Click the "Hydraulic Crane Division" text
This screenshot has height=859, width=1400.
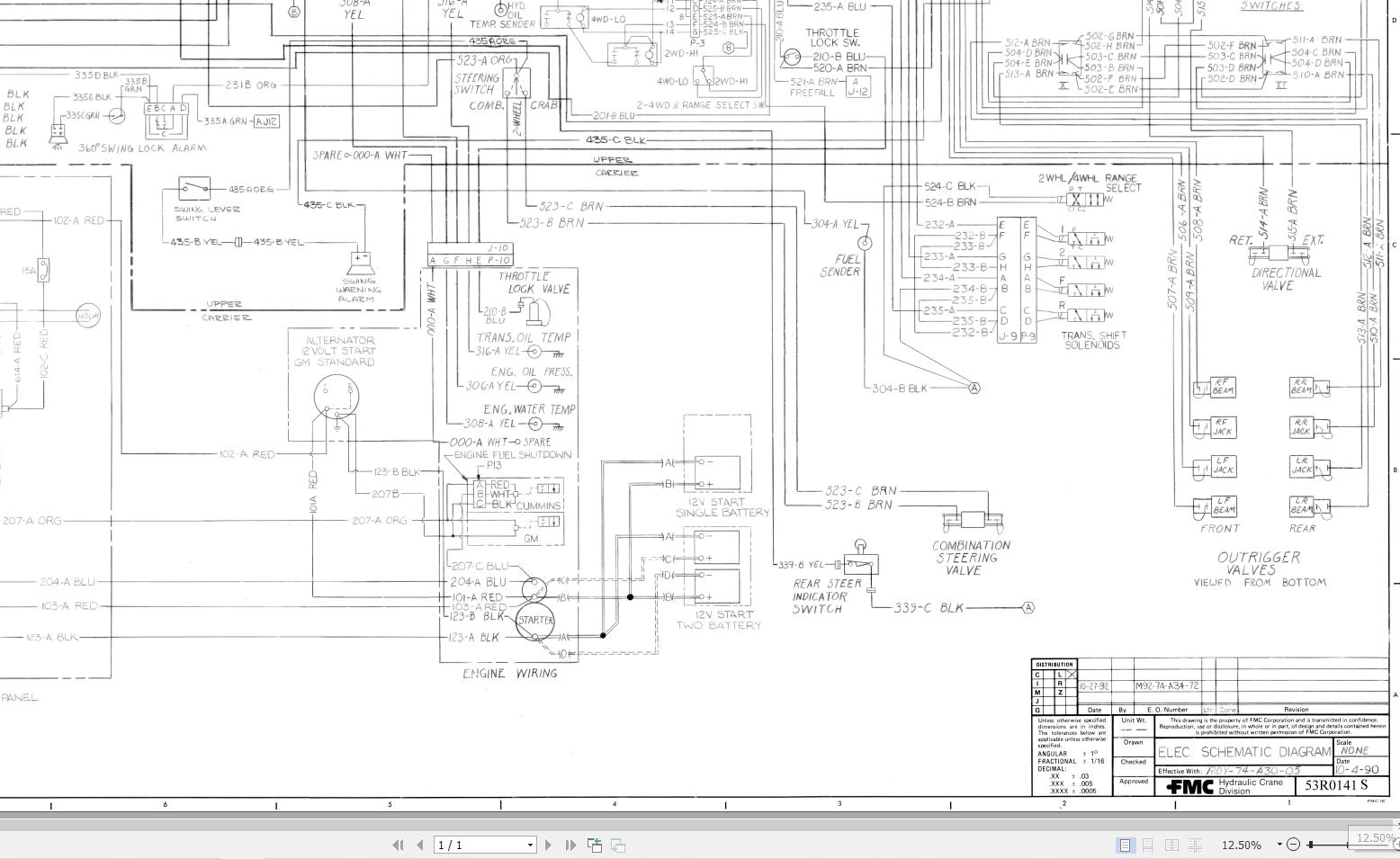(x=1251, y=787)
